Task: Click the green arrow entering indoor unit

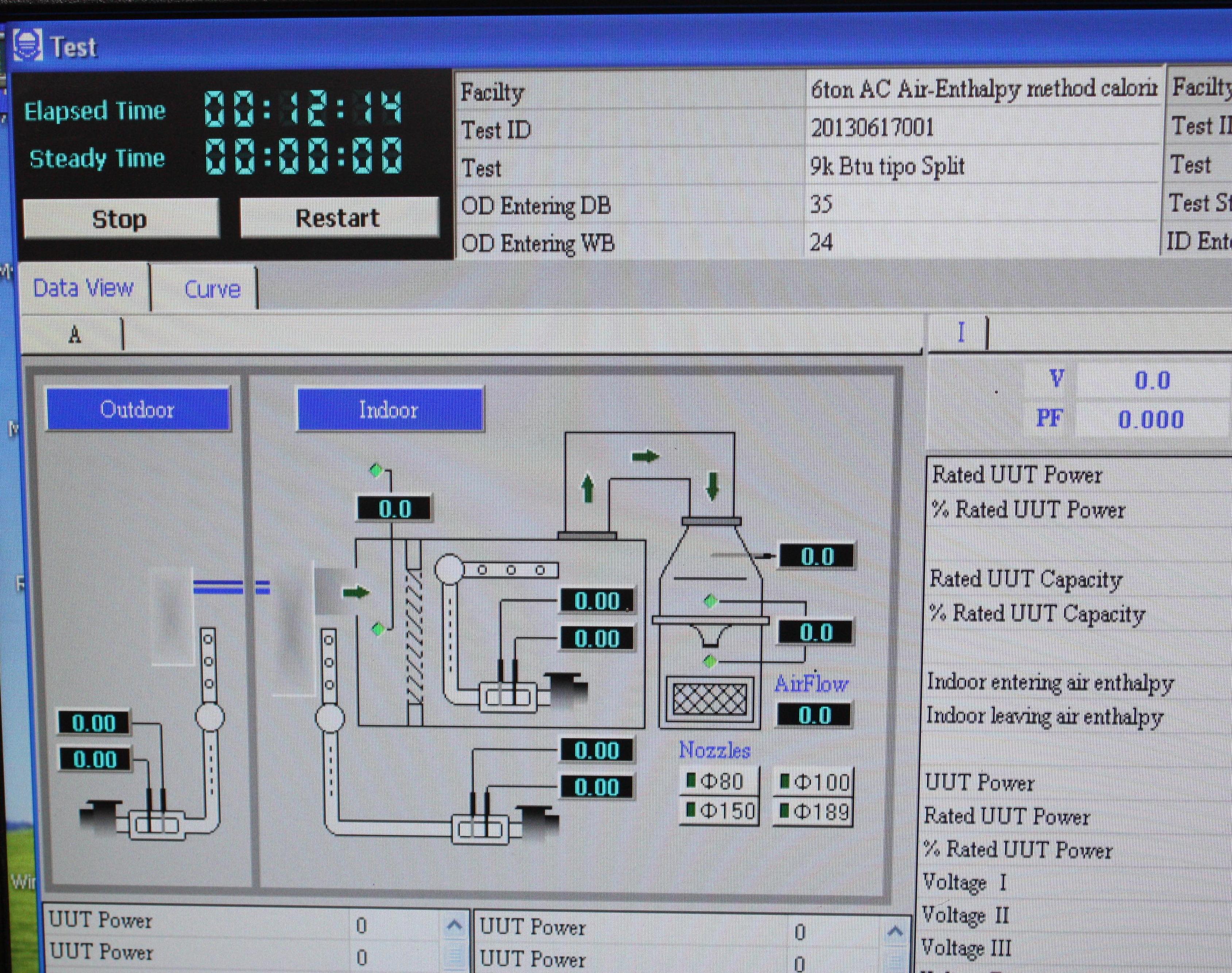Action: point(356,592)
